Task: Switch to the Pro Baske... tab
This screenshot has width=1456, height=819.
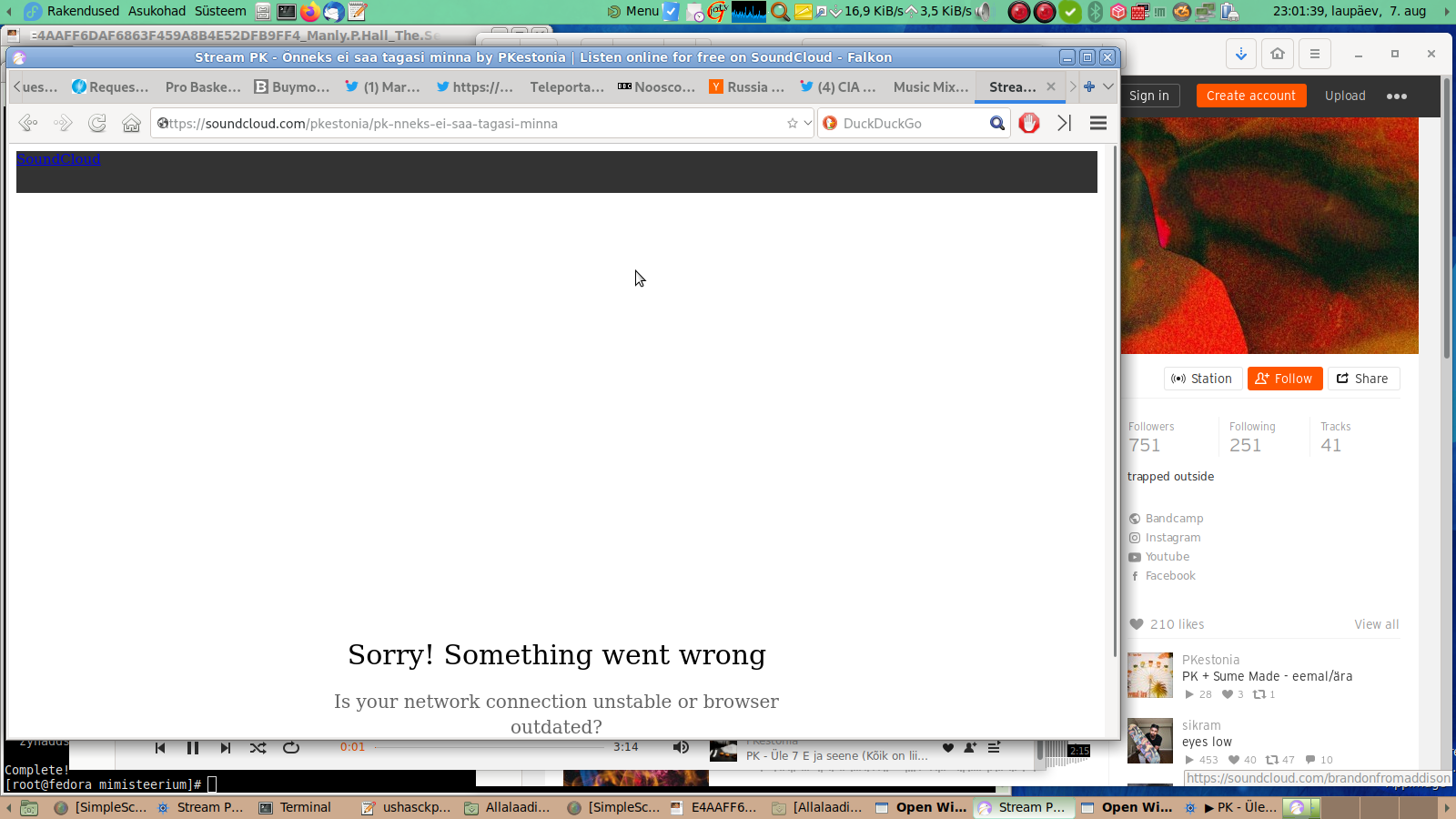Action: click(203, 86)
